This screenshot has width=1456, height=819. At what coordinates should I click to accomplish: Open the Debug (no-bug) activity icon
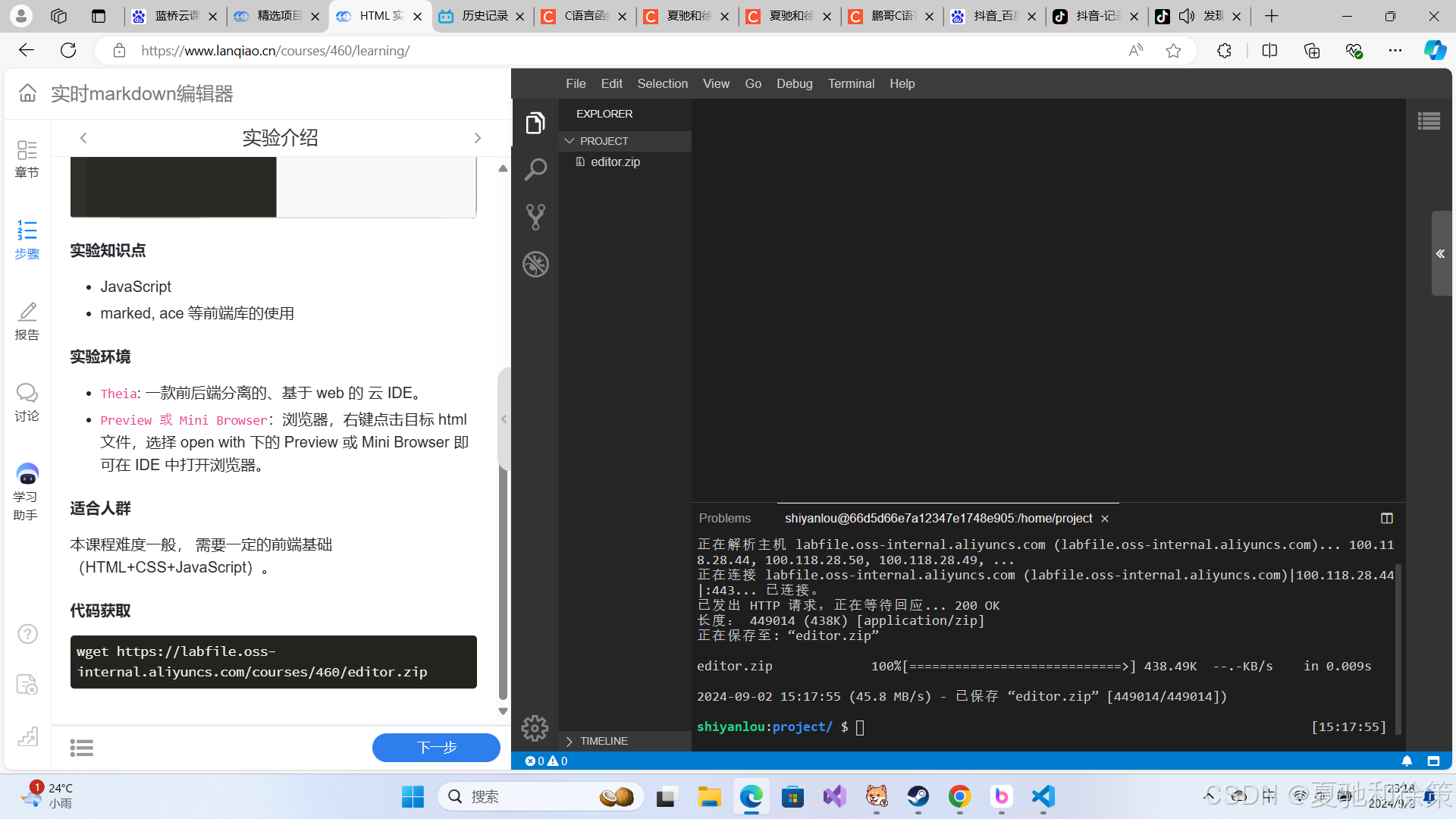(x=535, y=264)
